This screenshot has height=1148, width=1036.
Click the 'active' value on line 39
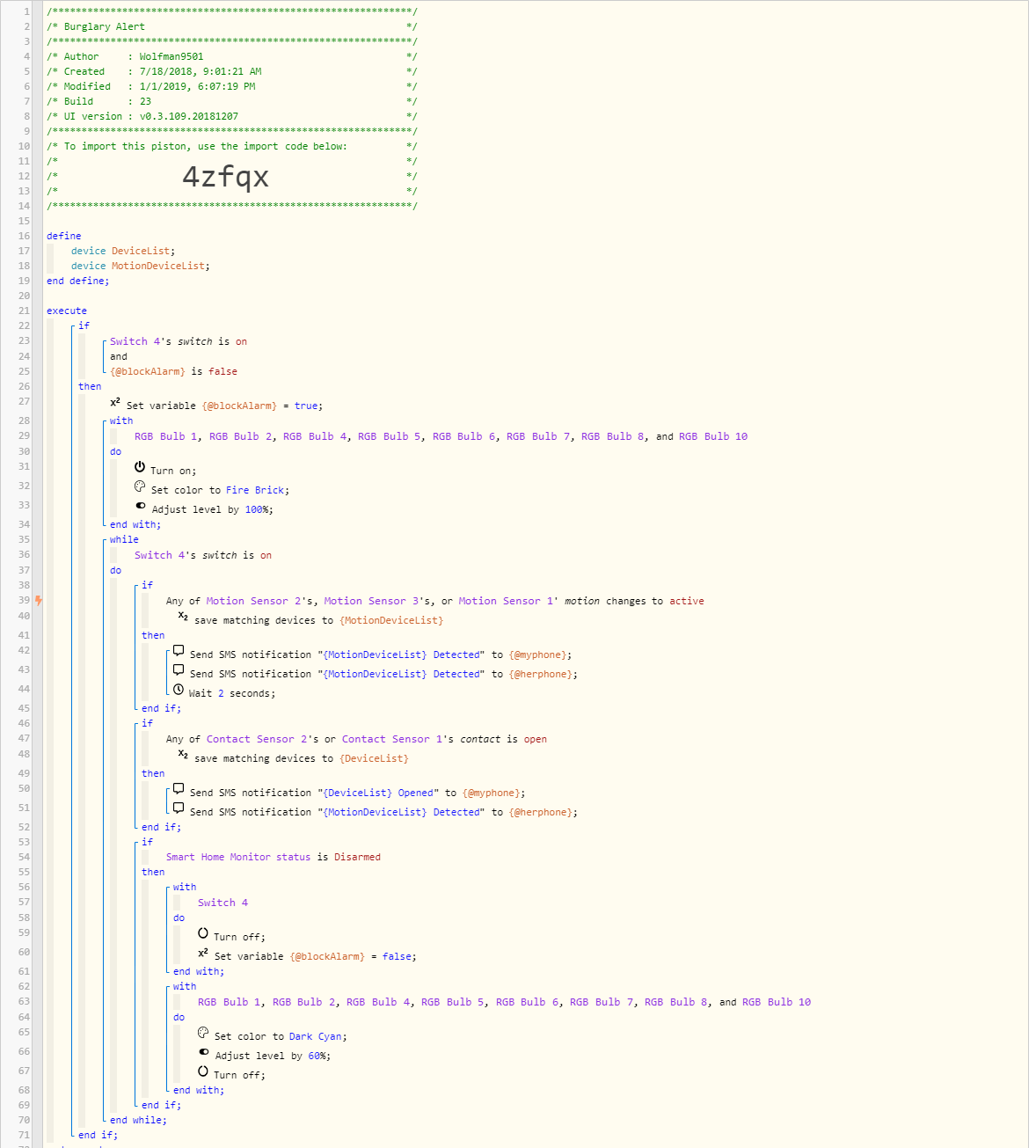(687, 601)
